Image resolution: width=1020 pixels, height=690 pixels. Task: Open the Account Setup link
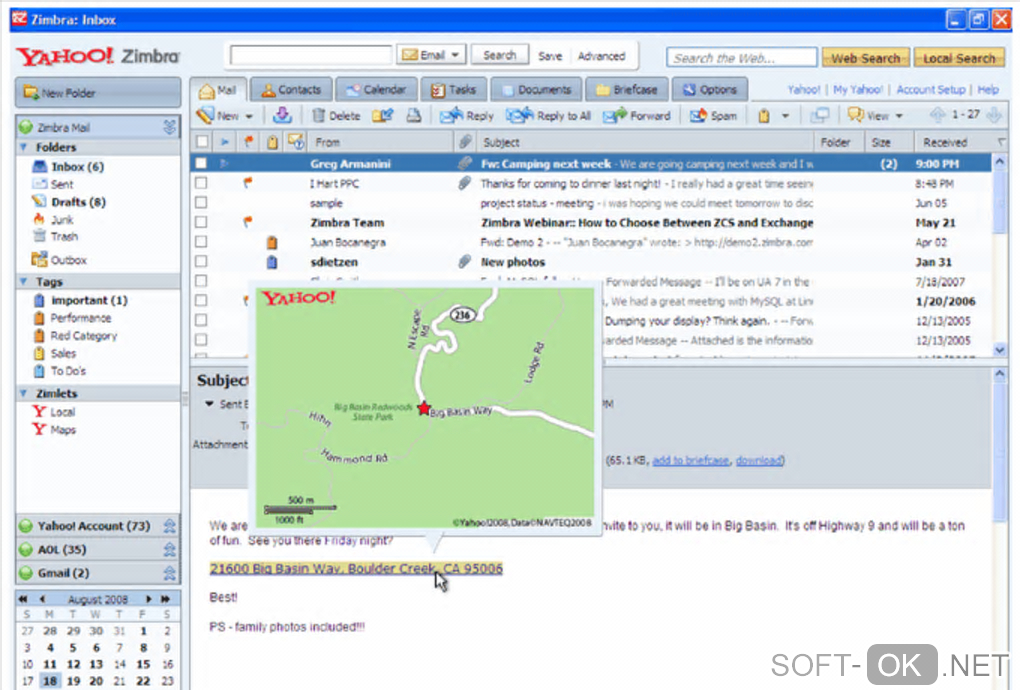[930, 90]
